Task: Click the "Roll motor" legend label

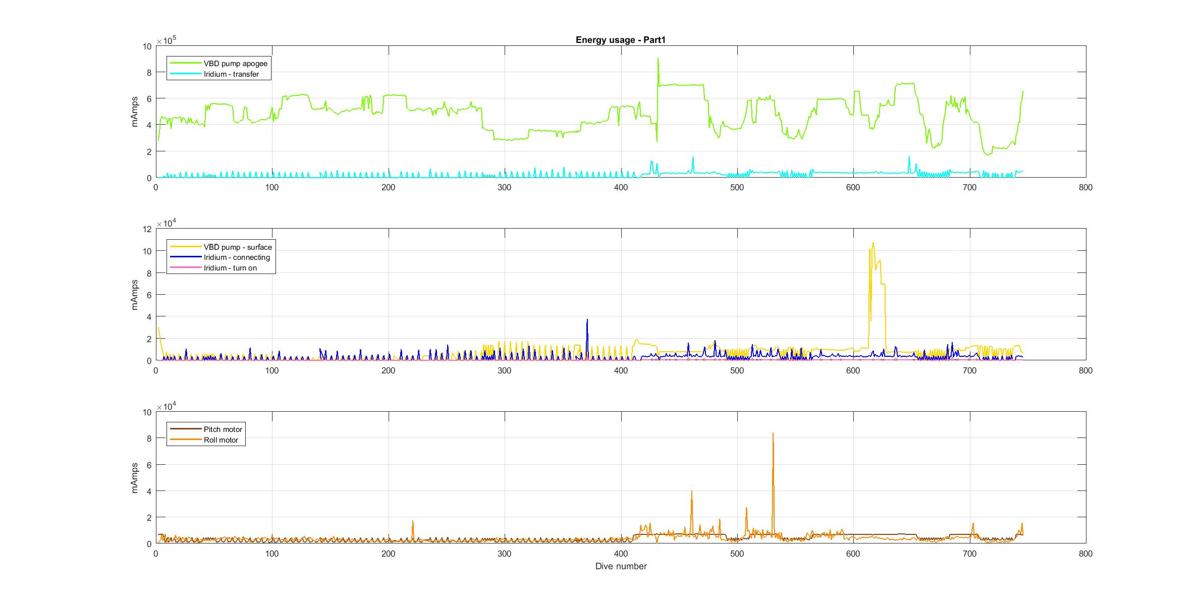Action: pyautogui.click(x=221, y=439)
